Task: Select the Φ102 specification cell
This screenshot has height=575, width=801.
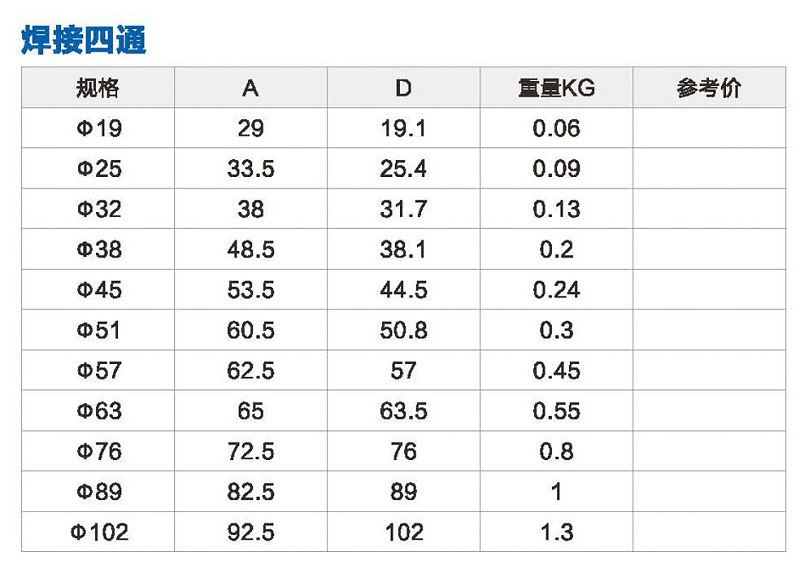Action: [98, 532]
